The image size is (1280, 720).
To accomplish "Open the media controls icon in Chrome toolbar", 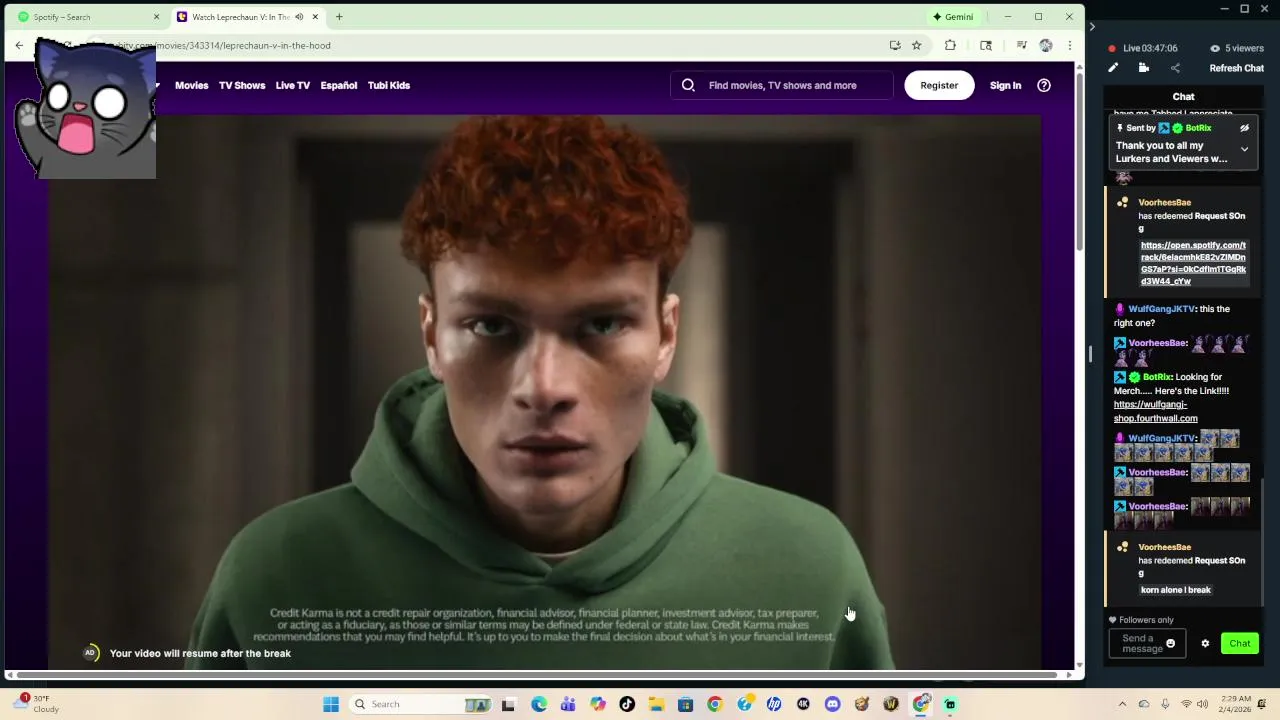I will (1021, 45).
